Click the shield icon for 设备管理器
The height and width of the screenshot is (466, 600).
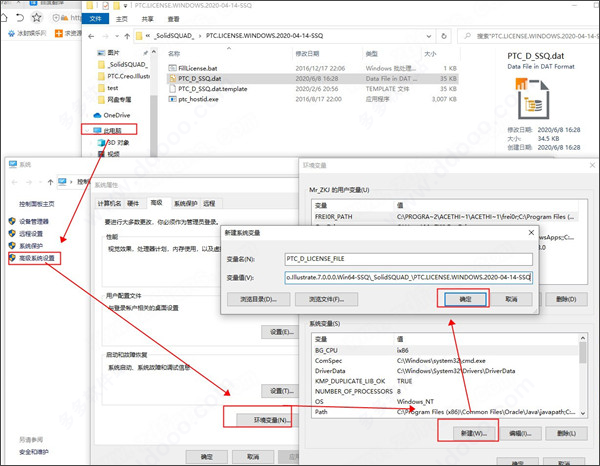click(12, 221)
